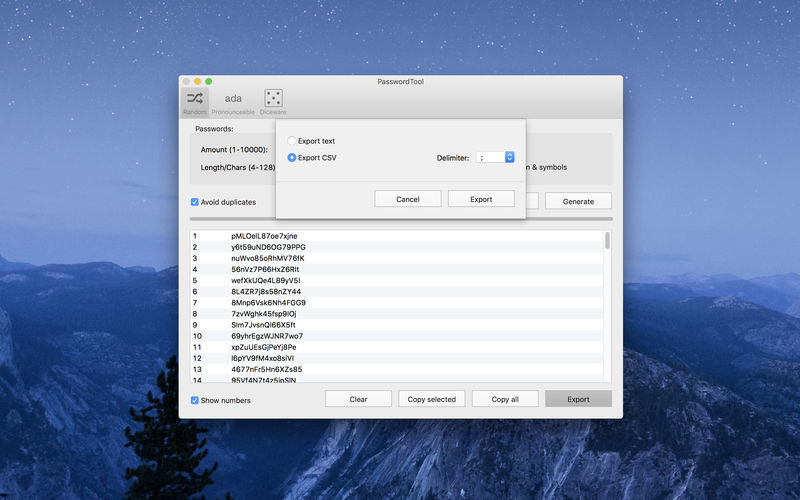Select password row 8L4ZR7j8s58nZY44
This screenshot has width=800, height=500.
[x=397, y=292]
